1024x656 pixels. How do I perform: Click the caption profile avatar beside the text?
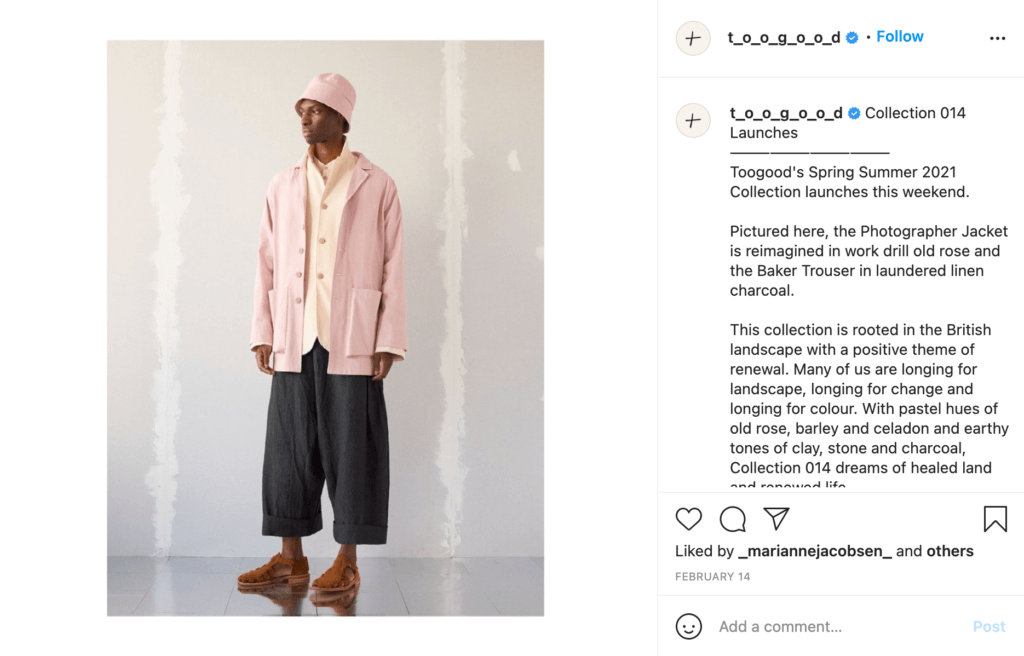[693, 120]
